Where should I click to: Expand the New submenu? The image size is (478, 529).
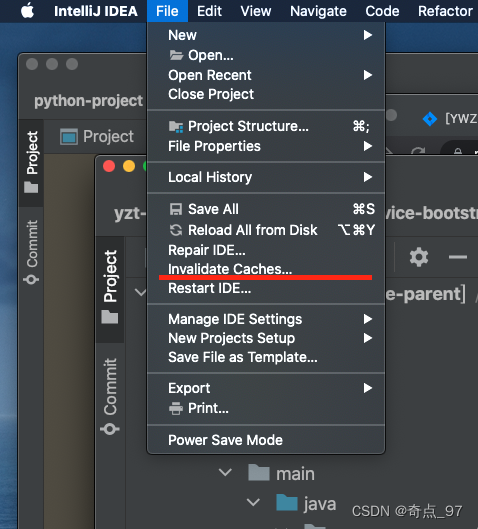tap(266, 35)
